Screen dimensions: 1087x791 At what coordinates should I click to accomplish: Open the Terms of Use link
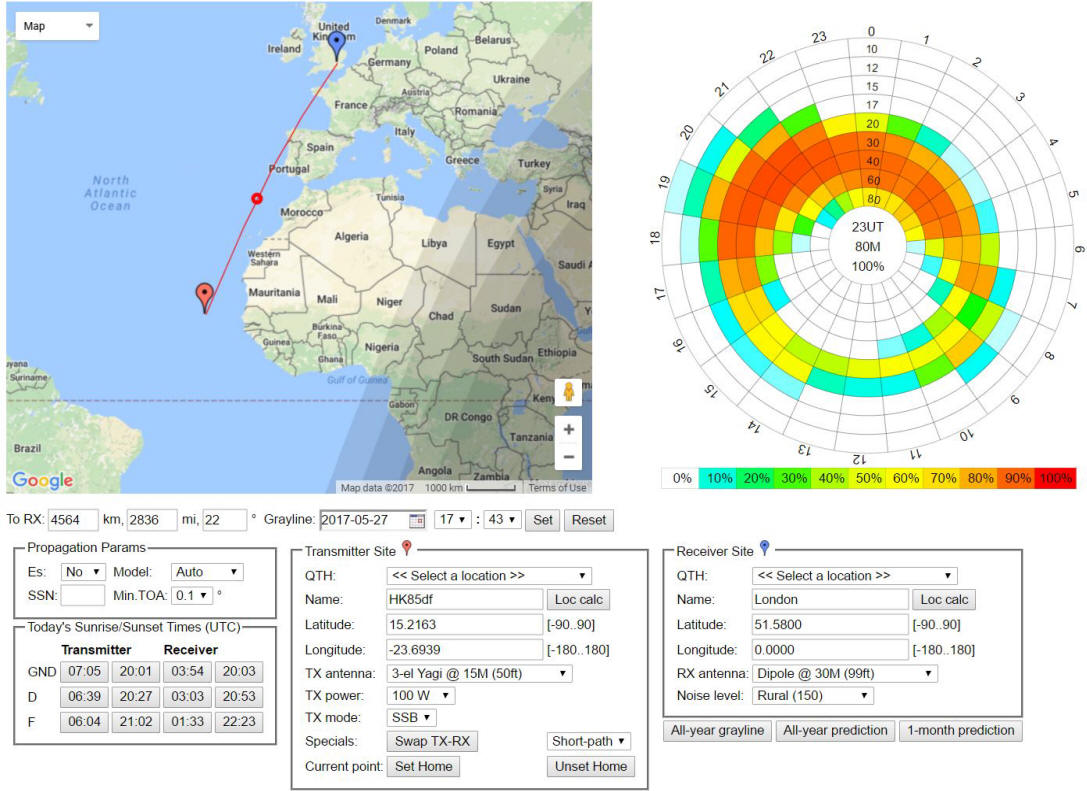click(557, 488)
